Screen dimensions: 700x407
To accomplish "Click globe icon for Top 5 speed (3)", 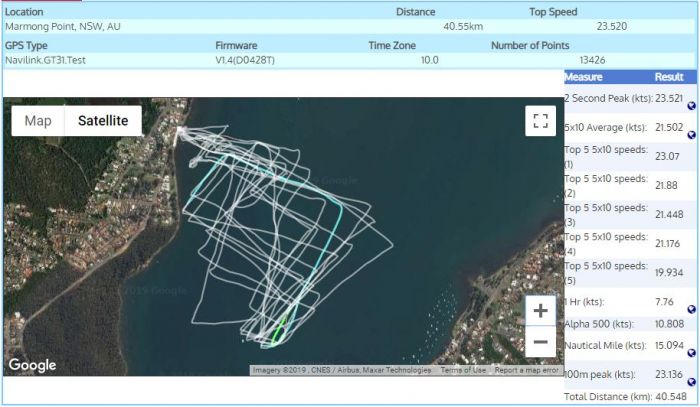I will (691, 221).
